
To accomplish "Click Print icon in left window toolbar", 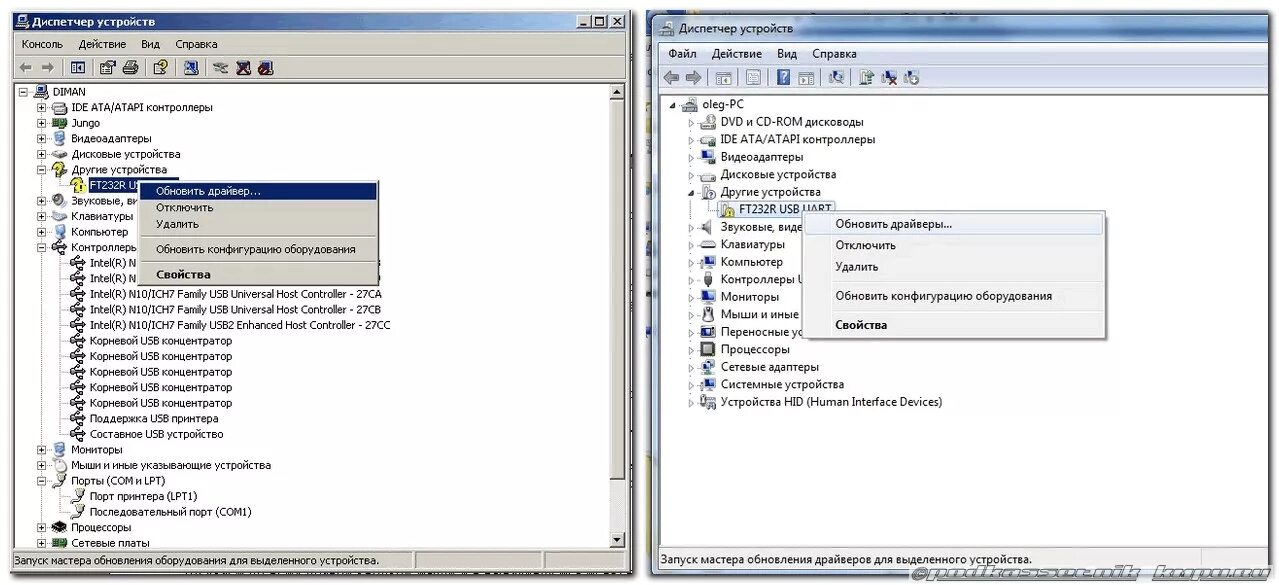I will [x=130, y=68].
